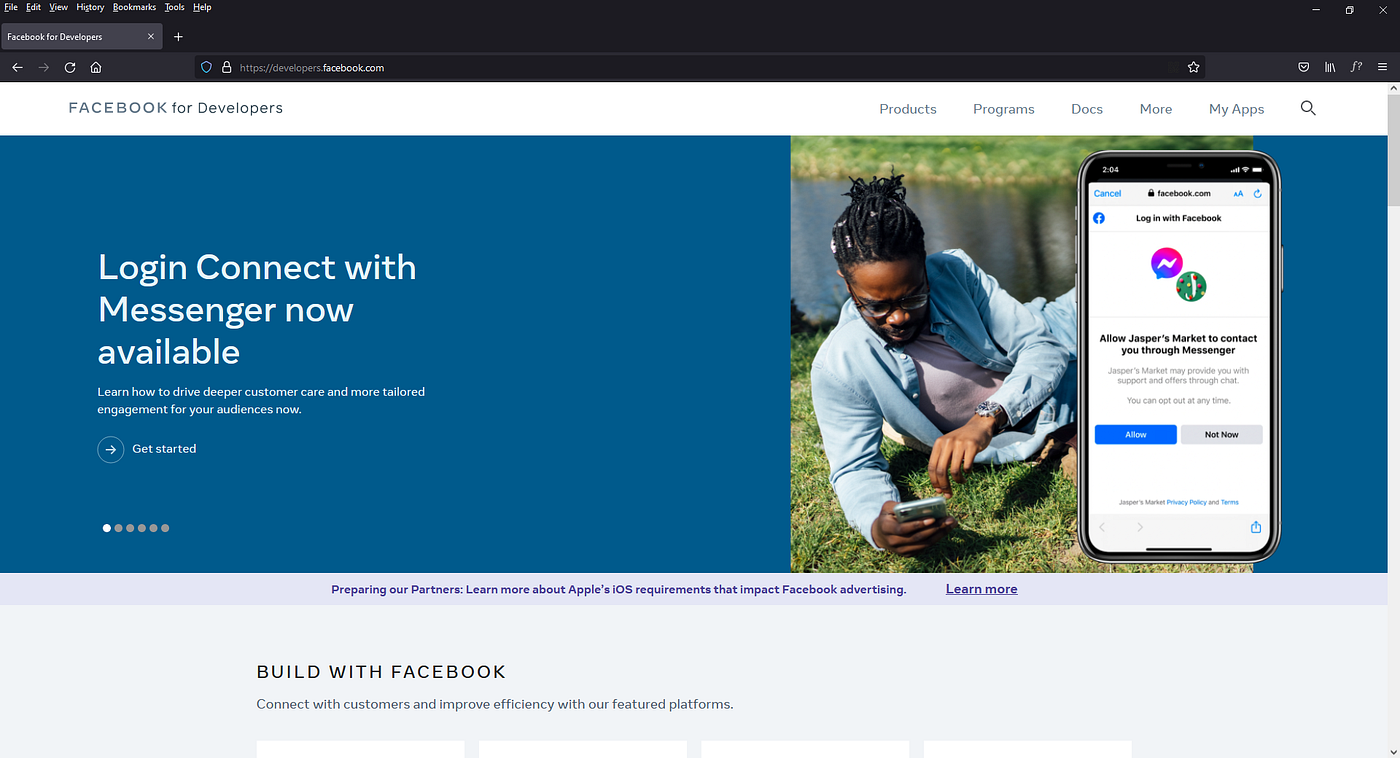Click the hero photo of man with phone
Viewport: 1400px width, 758px height.
pos(933,354)
